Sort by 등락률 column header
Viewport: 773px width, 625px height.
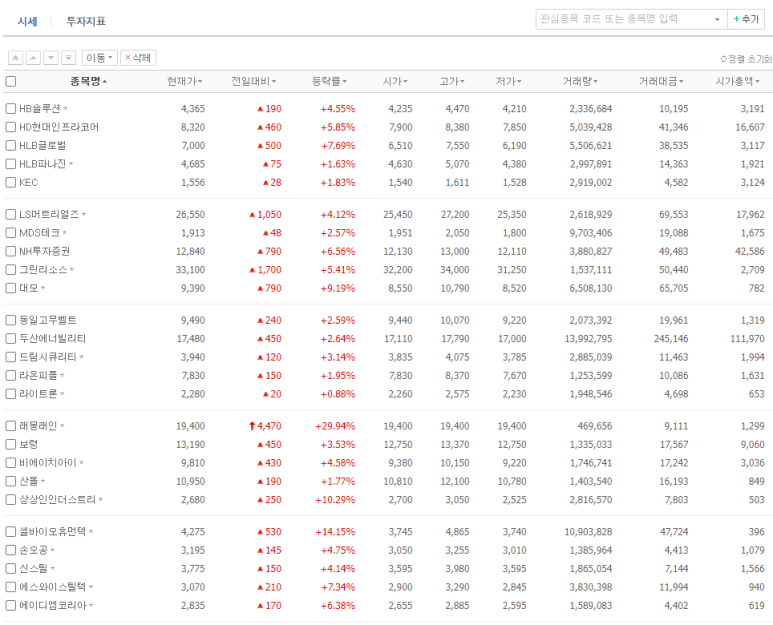tap(329, 81)
